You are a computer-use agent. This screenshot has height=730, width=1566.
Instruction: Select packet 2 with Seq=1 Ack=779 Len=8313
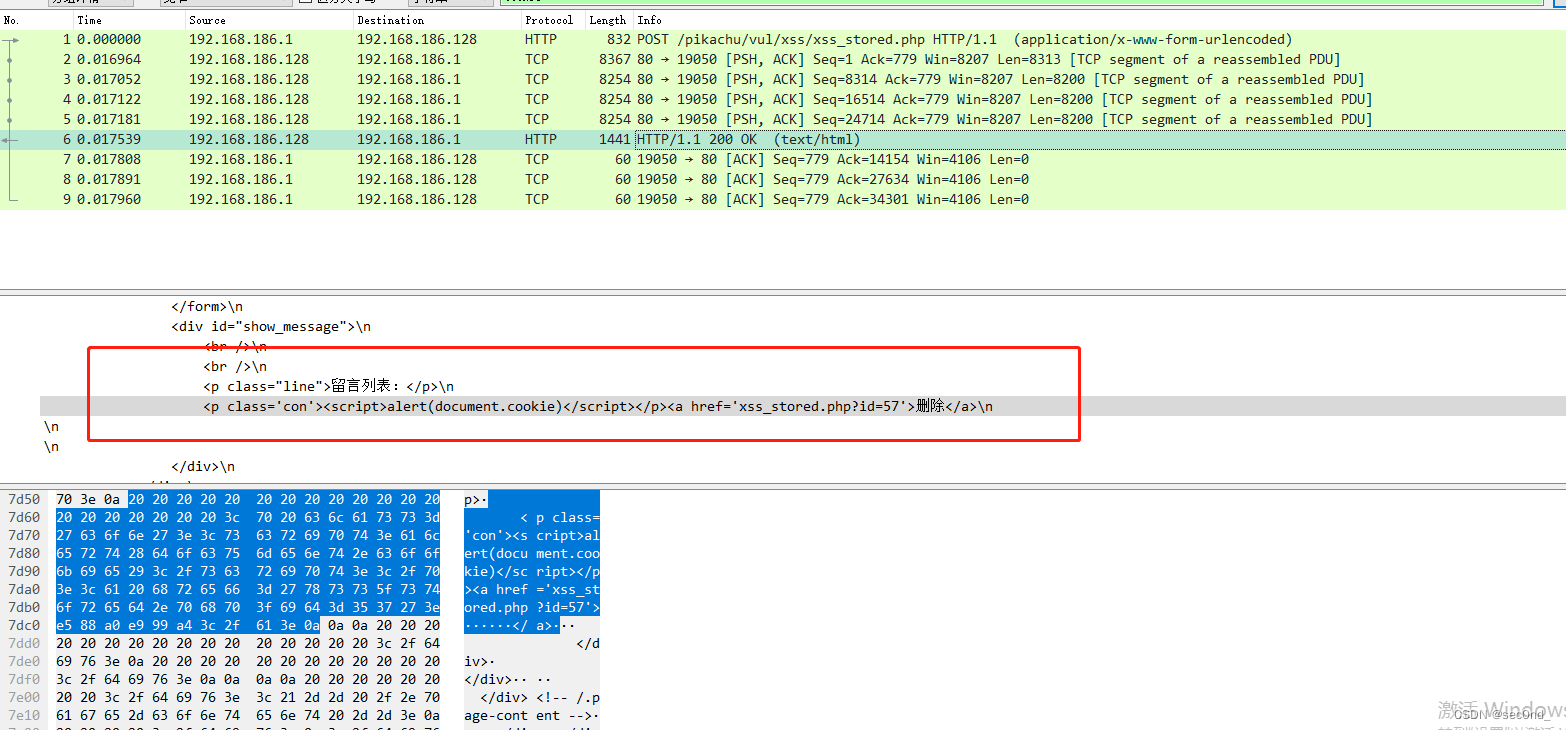click(x=783, y=60)
